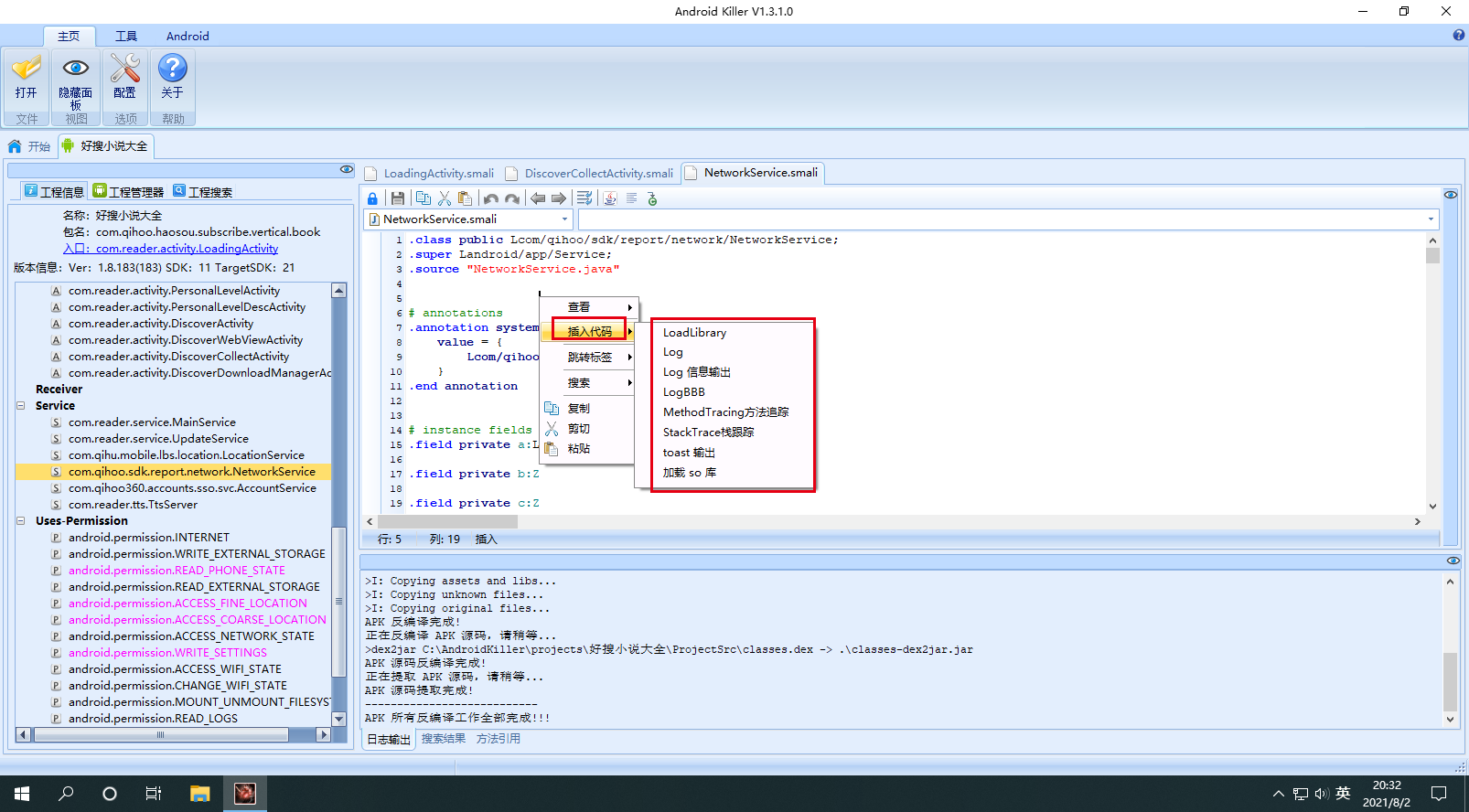Select com.qihoo360.accounts.sso.svc.AccountService in tree

click(192, 488)
